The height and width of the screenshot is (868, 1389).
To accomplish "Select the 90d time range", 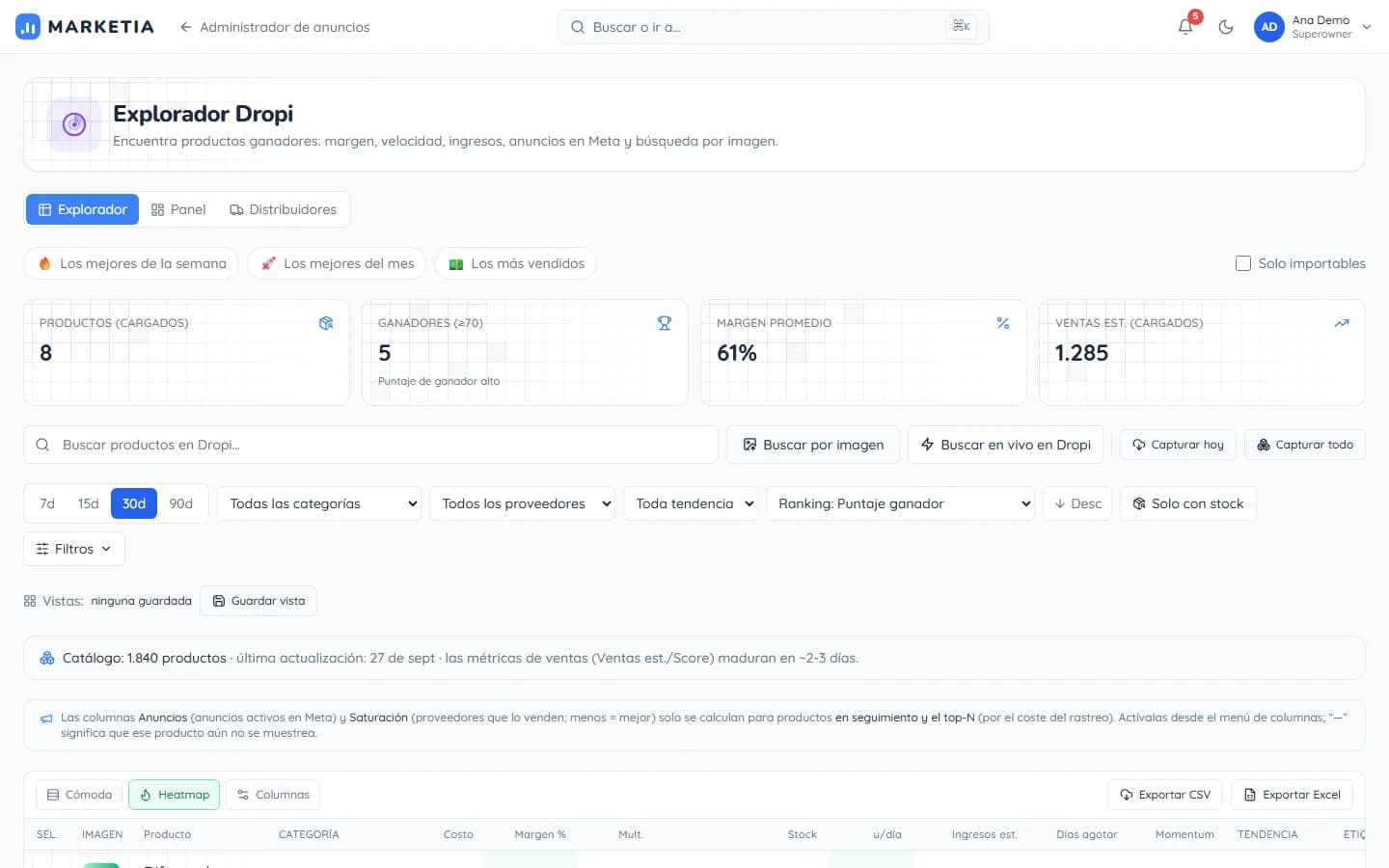I will tap(181, 503).
